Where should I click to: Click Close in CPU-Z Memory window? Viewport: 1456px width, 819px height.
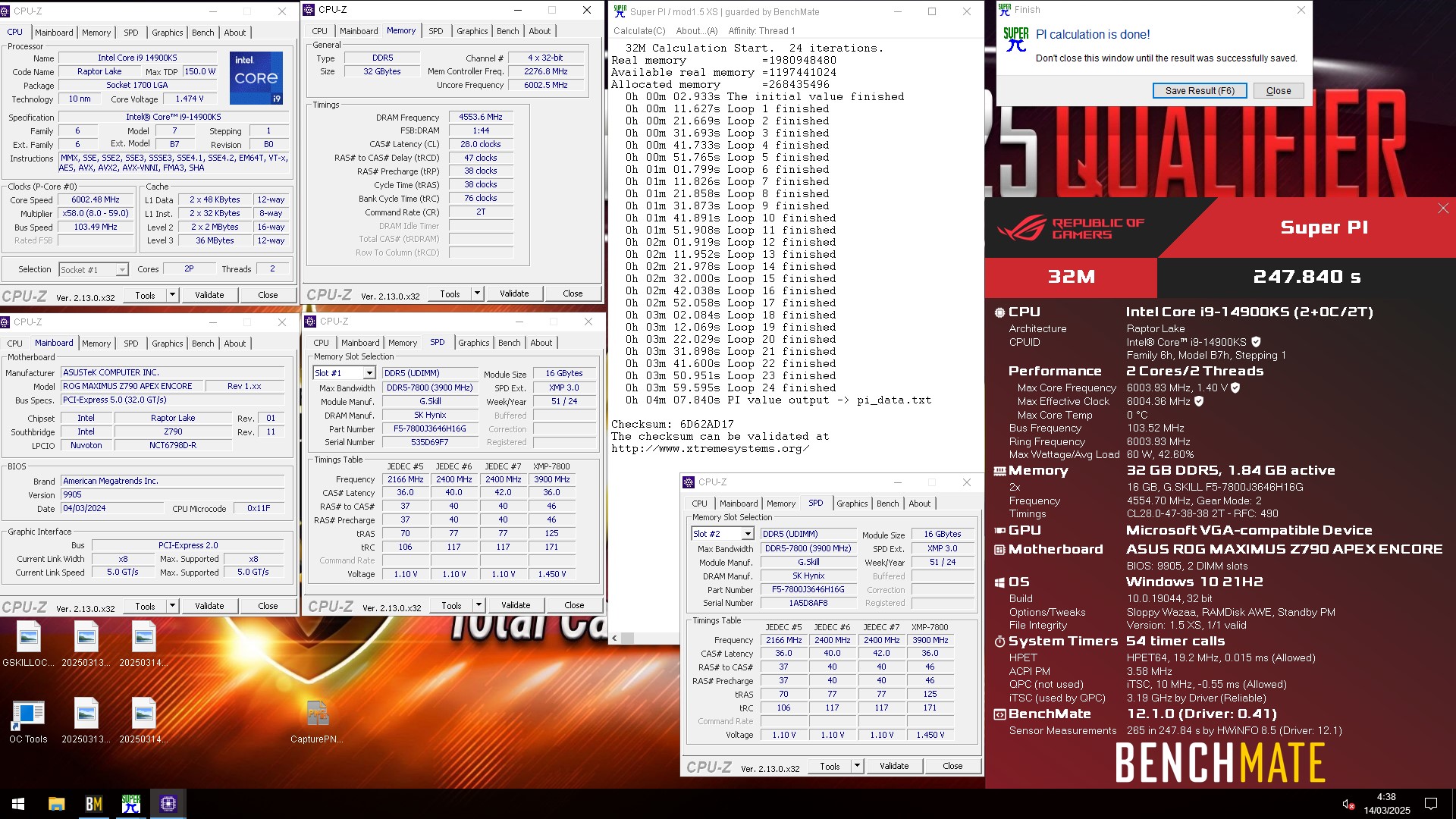(573, 293)
